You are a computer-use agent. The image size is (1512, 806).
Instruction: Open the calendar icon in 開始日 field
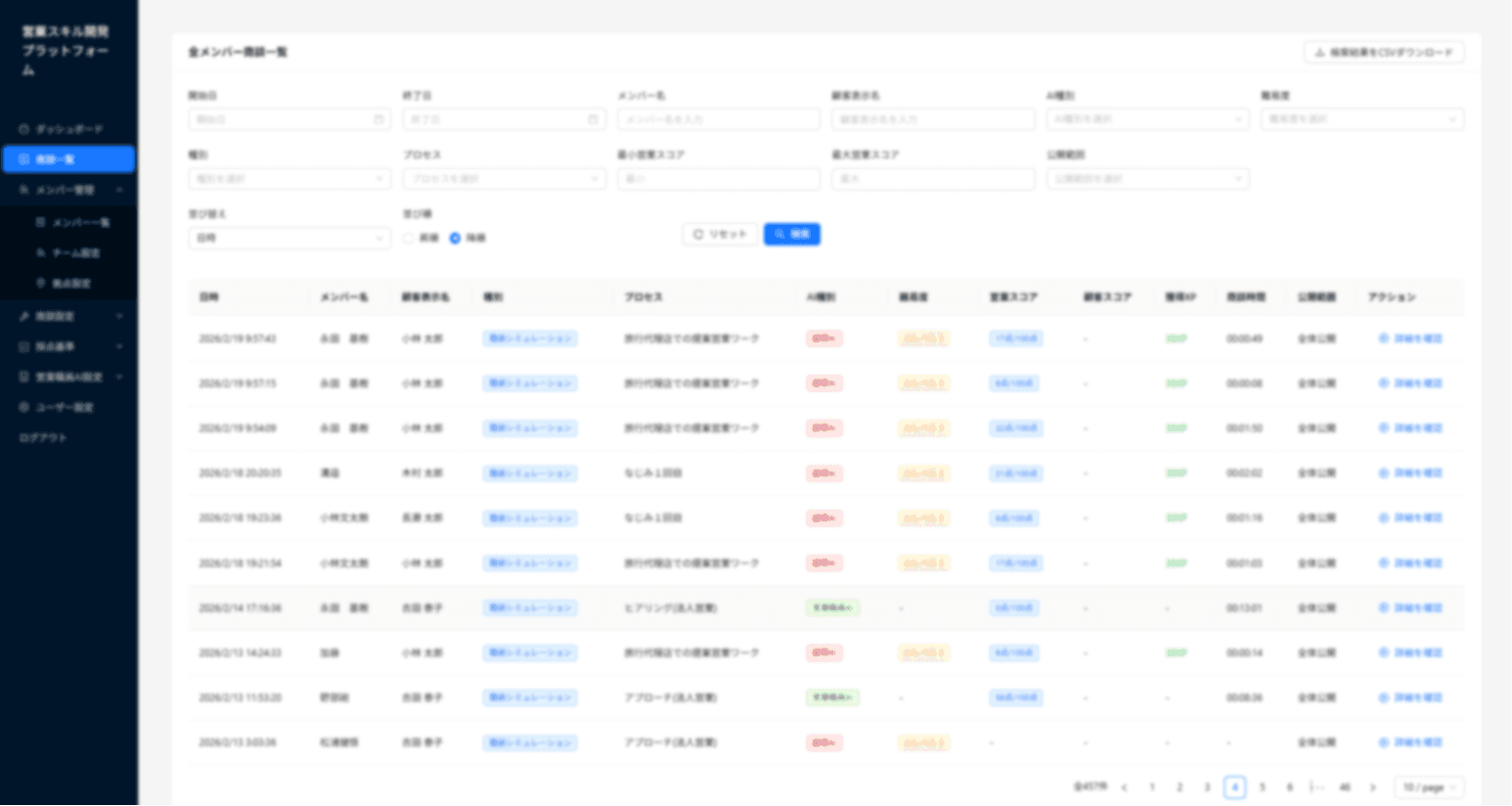pos(378,119)
